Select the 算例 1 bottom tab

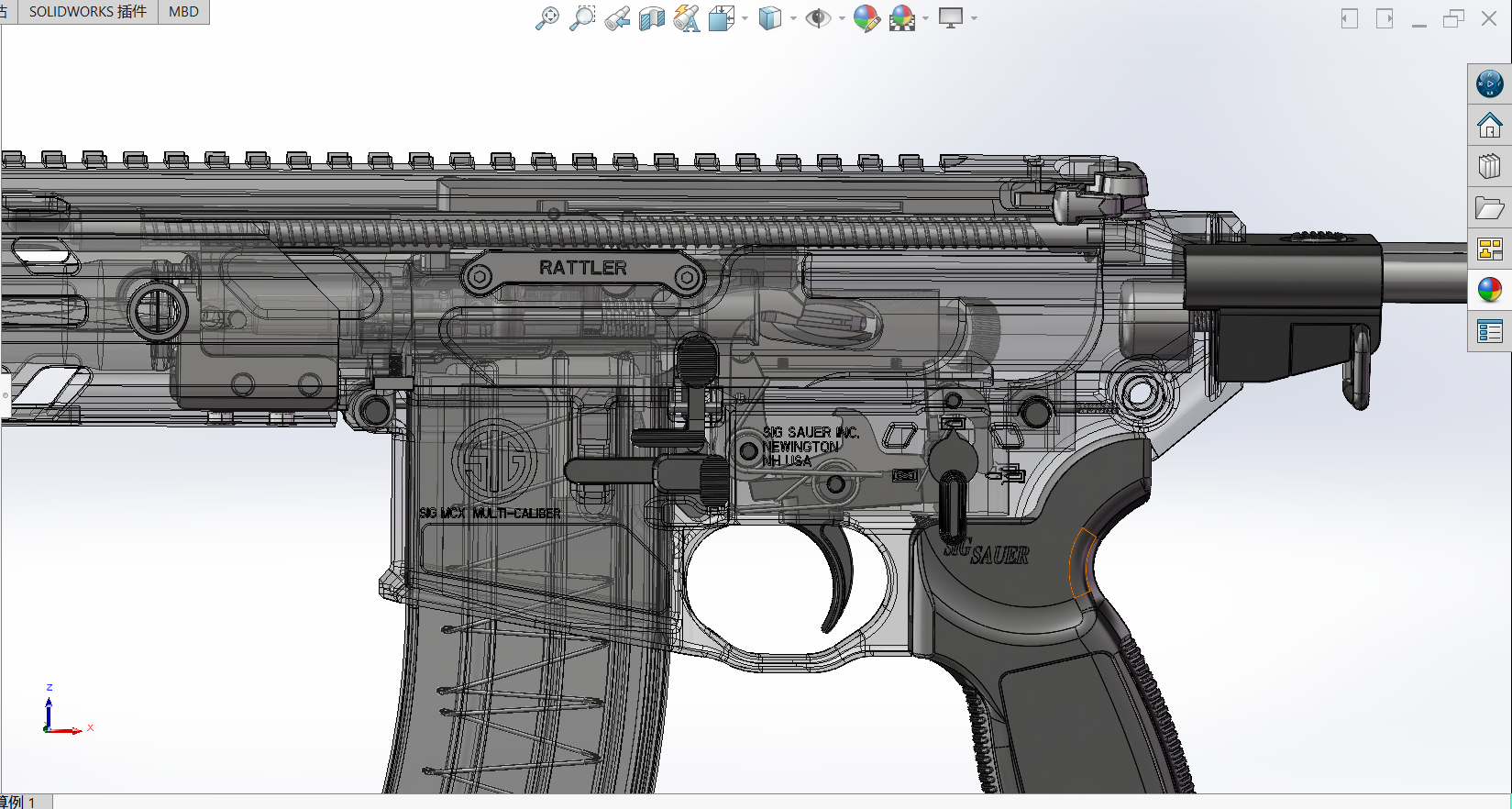click(20, 802)
